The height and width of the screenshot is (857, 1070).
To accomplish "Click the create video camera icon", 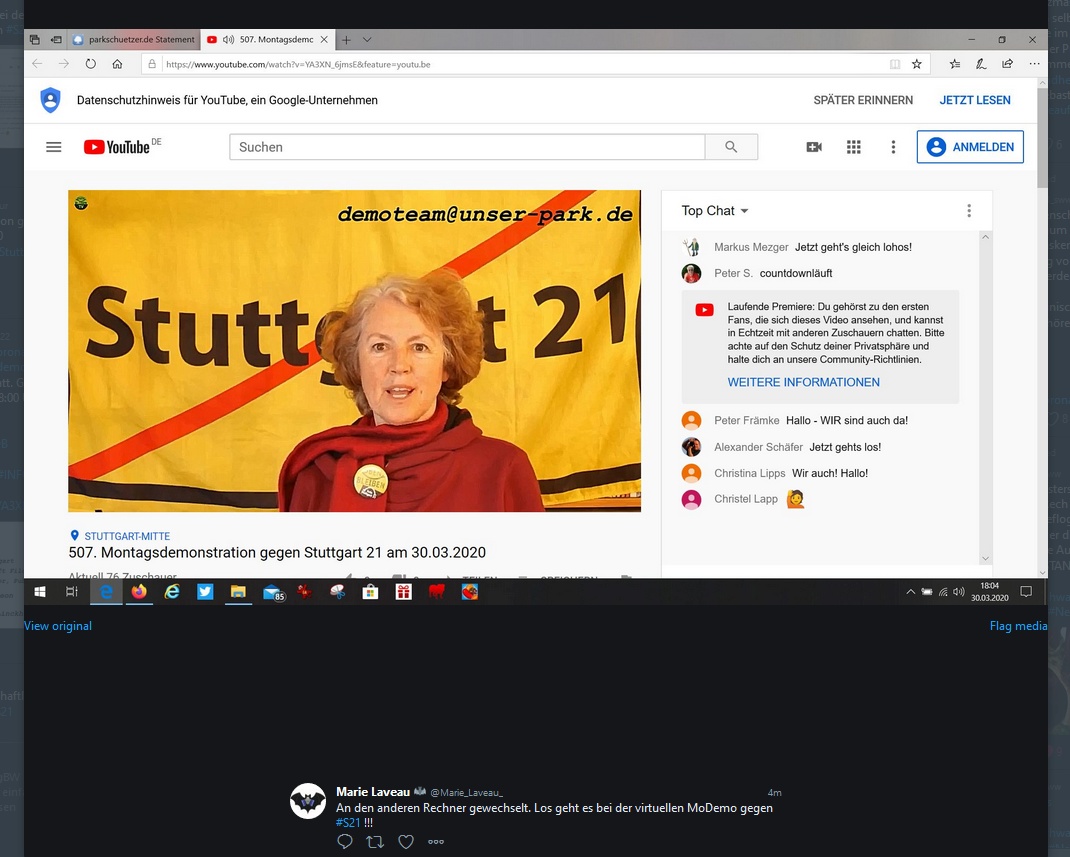I will pos(814,147).
